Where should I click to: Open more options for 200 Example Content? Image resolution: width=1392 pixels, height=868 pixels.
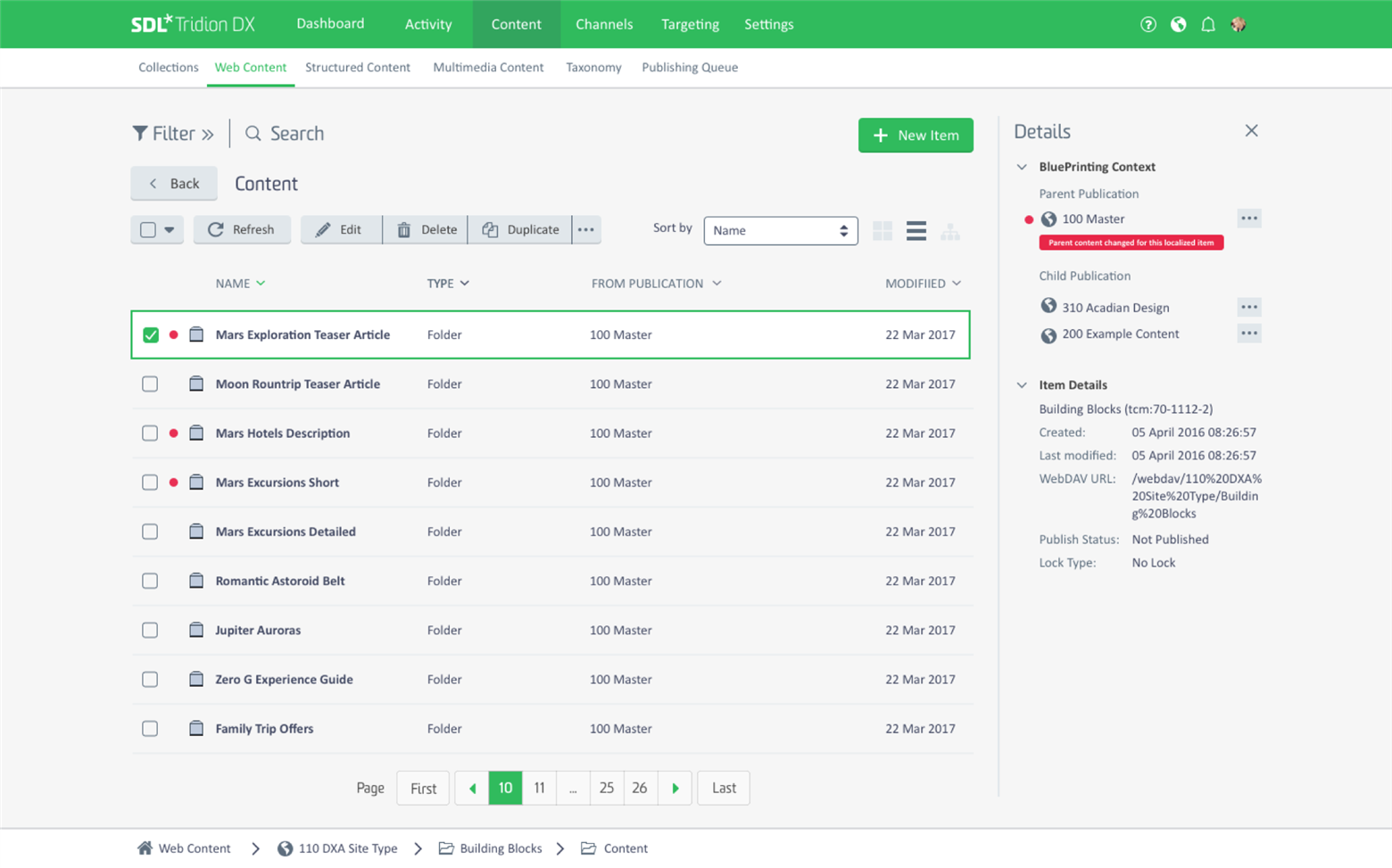(1249, 334)
